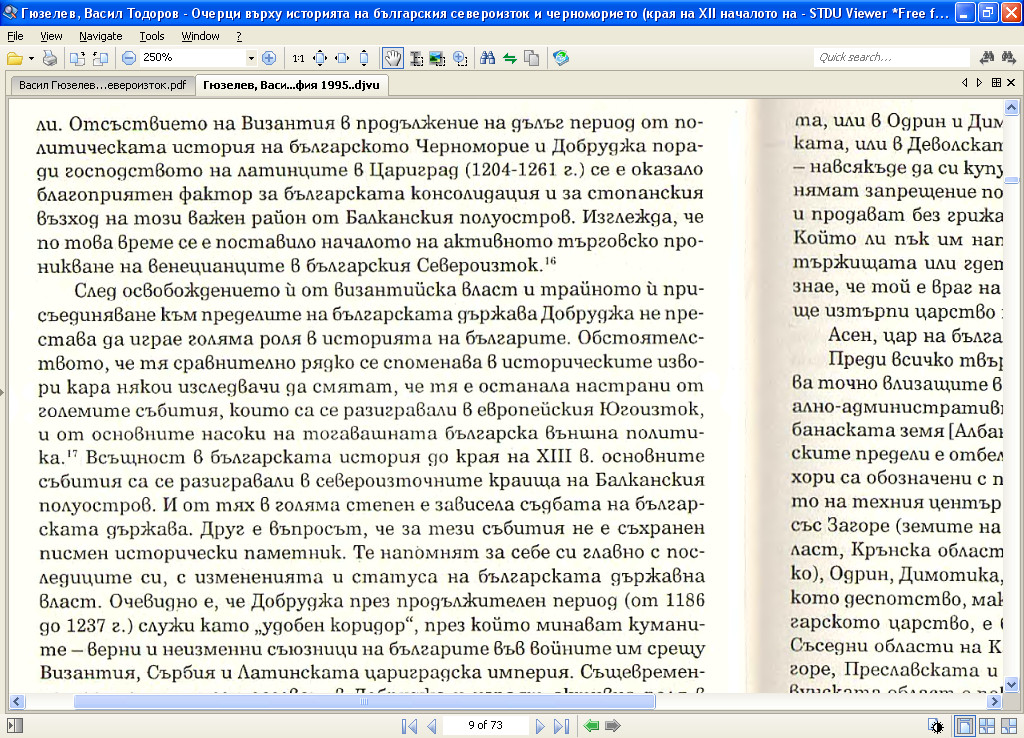
Task: Click the binoculars search icon in toolbar
Action: point(488,58)
